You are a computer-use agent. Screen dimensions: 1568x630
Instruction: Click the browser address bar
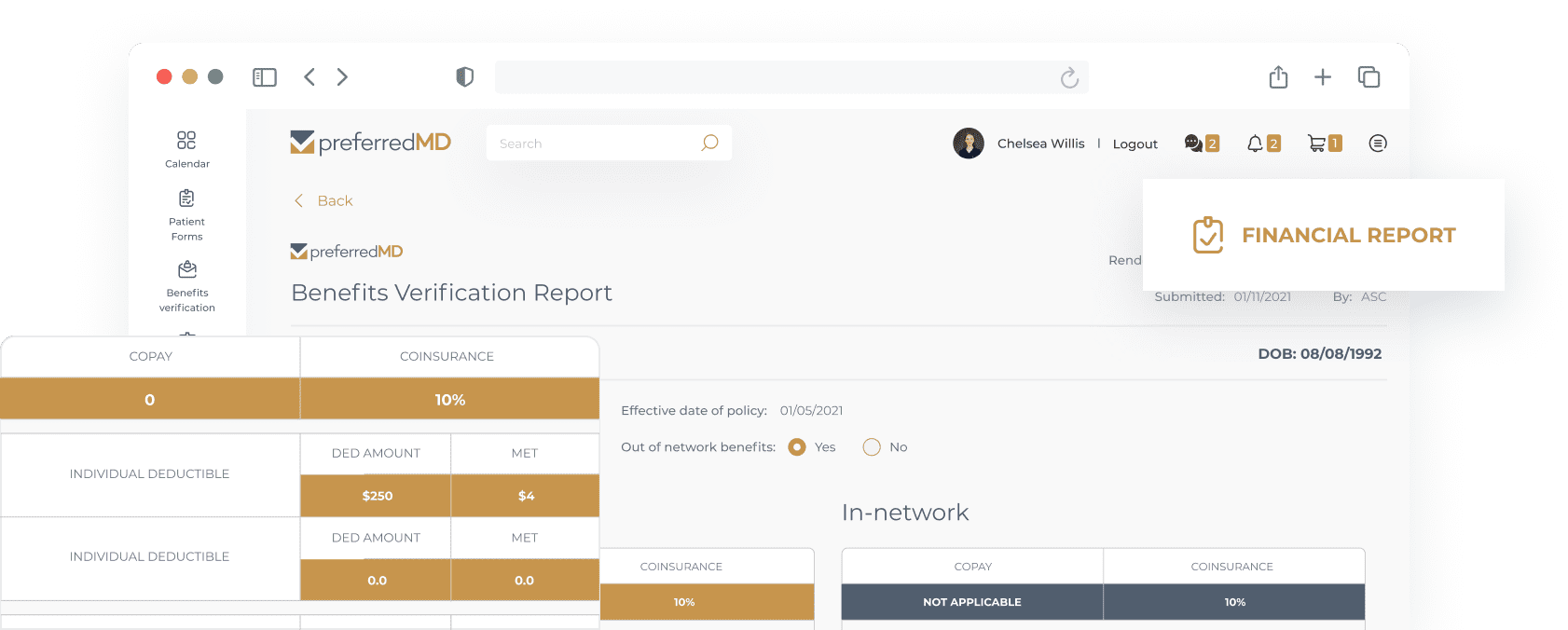click(774, 78)
